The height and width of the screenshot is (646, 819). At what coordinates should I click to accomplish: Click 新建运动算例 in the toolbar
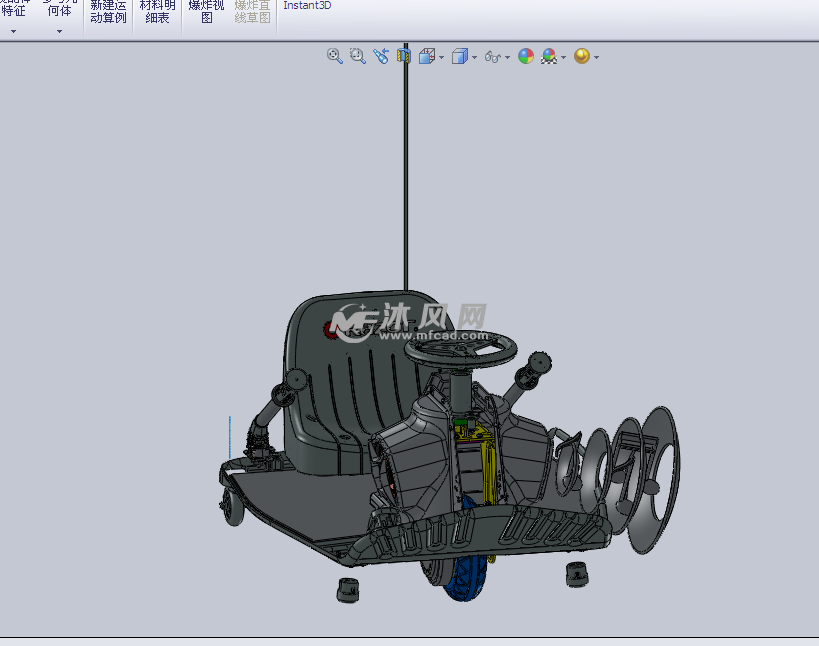pyautogui.click(x=108, y=11)
